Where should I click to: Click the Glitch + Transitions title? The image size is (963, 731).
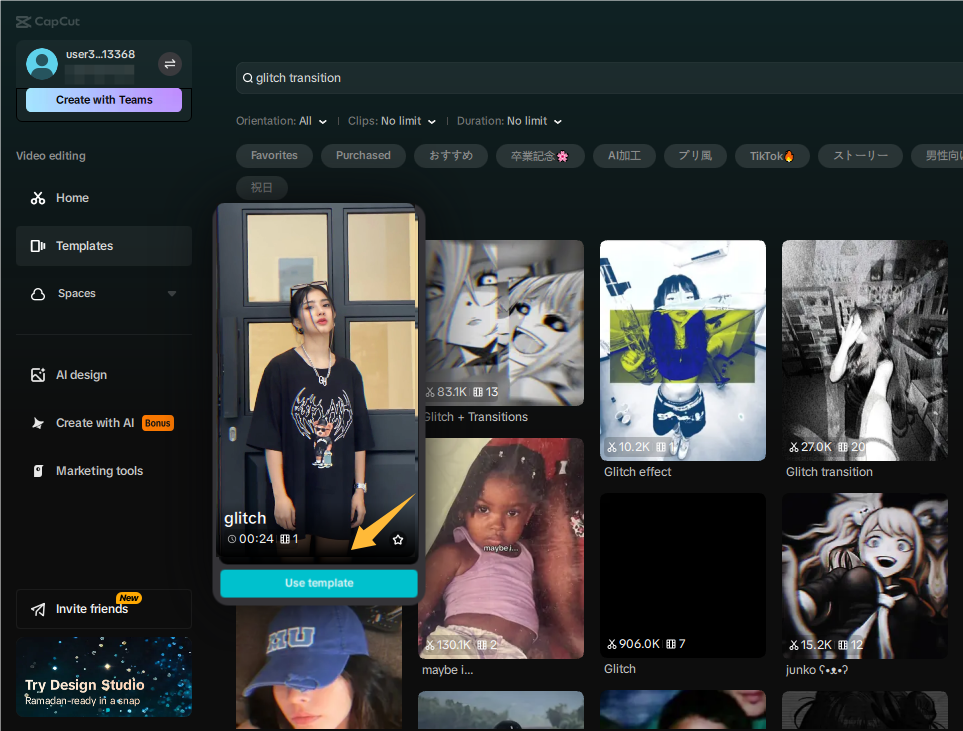[x=476, y=417]
